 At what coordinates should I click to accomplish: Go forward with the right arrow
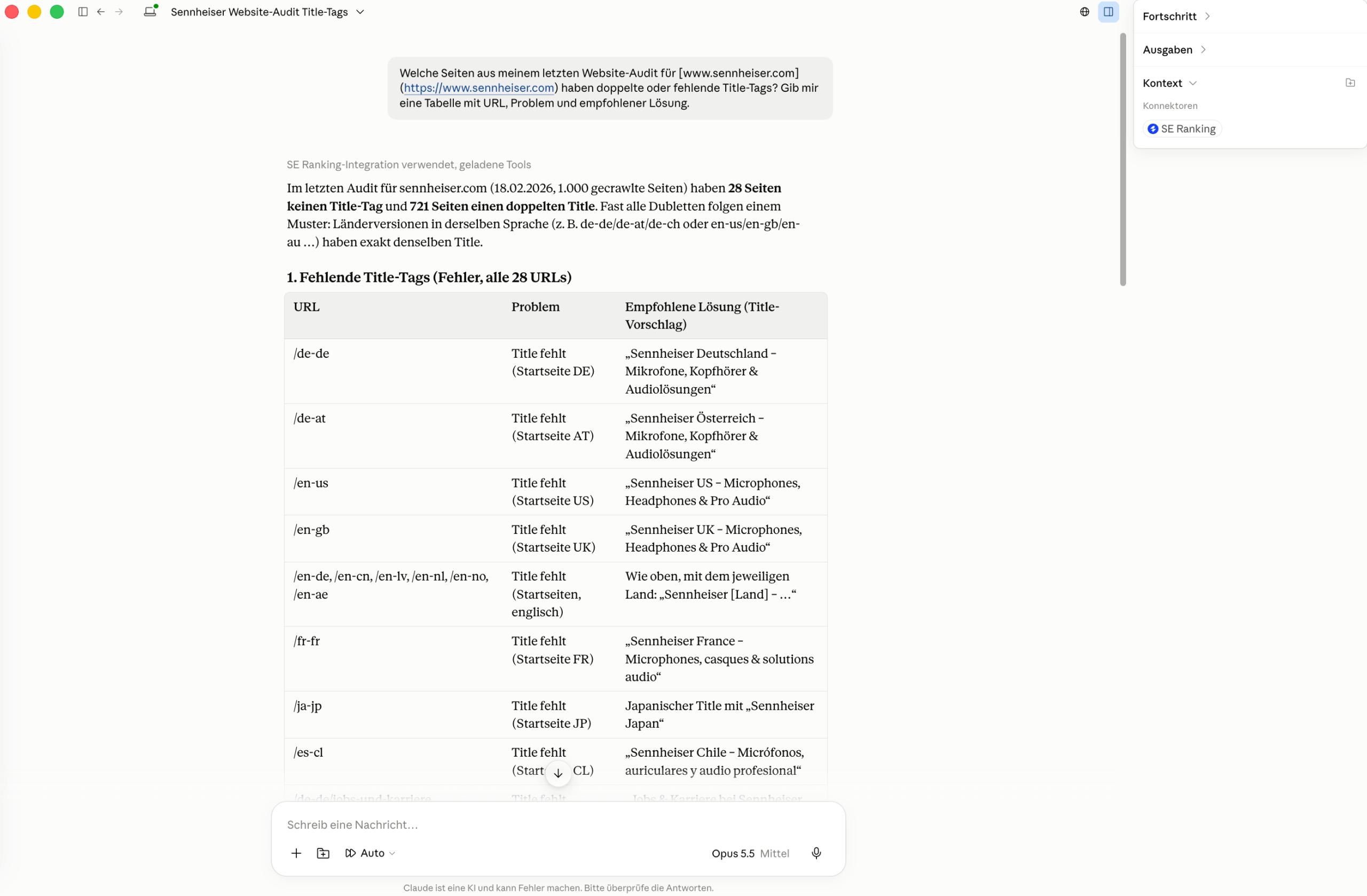pos(119,12)
